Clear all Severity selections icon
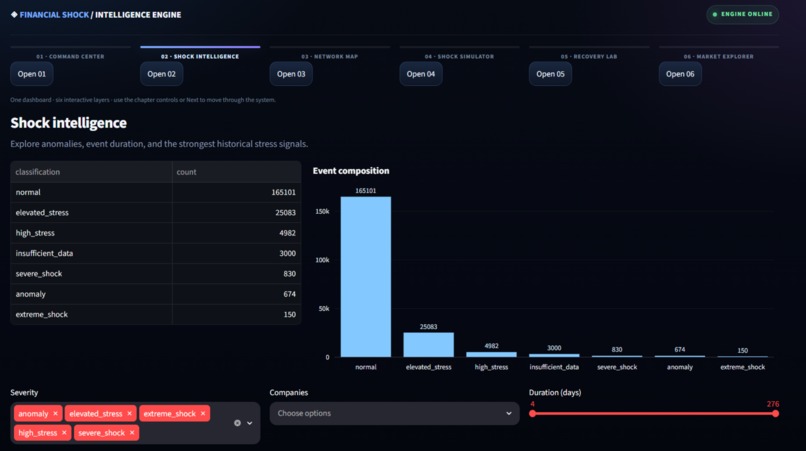 [237, 423]
